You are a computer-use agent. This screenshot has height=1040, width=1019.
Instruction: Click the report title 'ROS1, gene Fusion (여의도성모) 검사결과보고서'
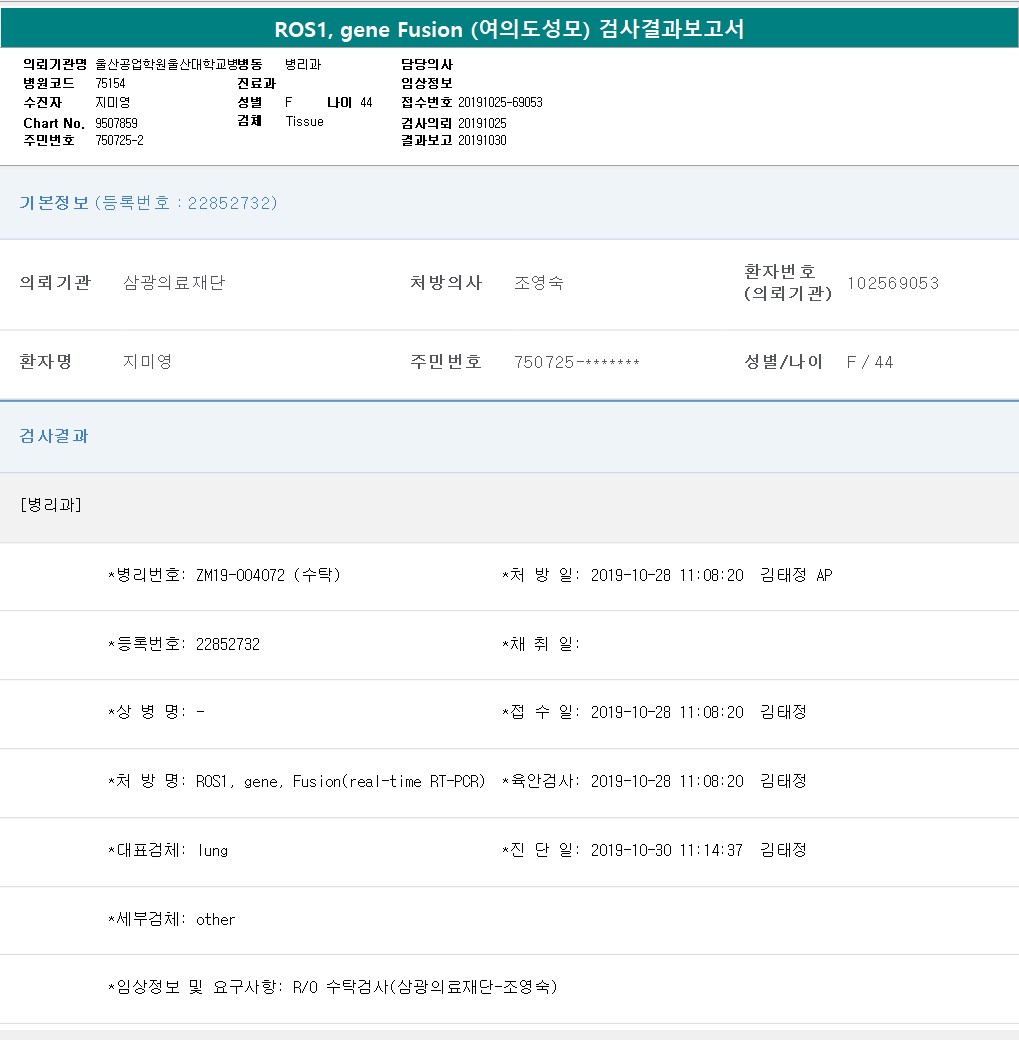[509, 29]
